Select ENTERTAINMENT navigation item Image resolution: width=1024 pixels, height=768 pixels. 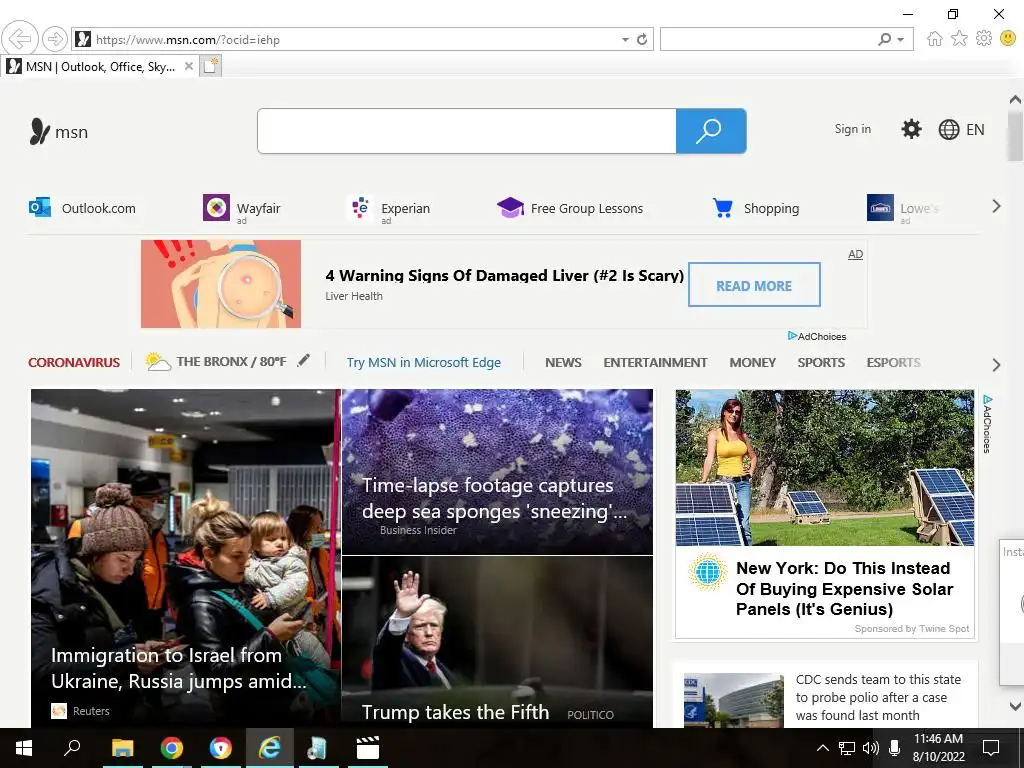click(655, 362)
